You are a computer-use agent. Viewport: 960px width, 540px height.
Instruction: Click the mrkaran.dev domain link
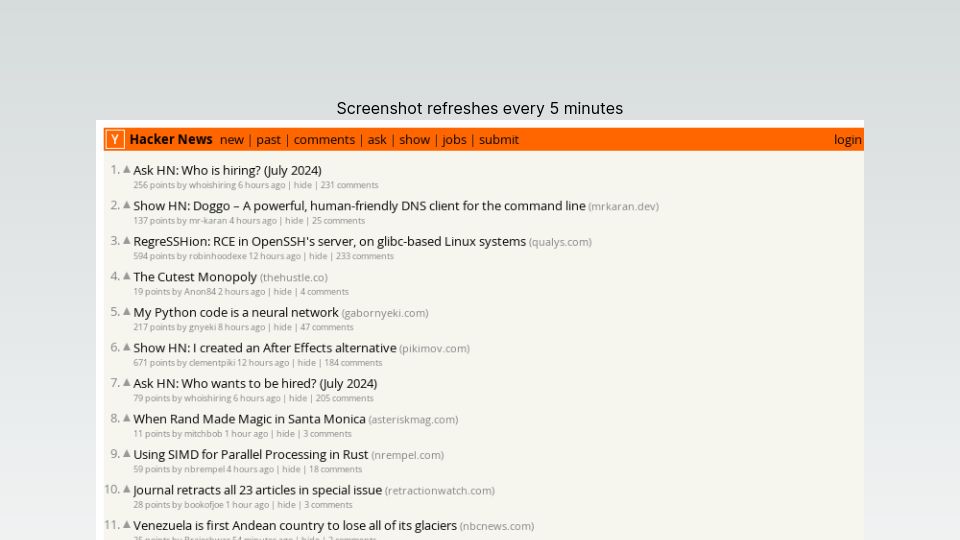coord(623,206)
